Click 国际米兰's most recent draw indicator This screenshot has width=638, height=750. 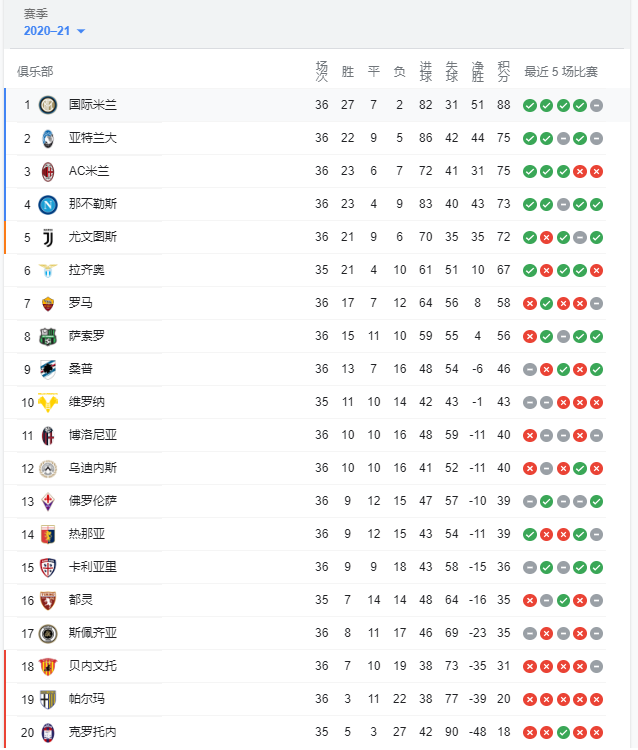(596, 105)
